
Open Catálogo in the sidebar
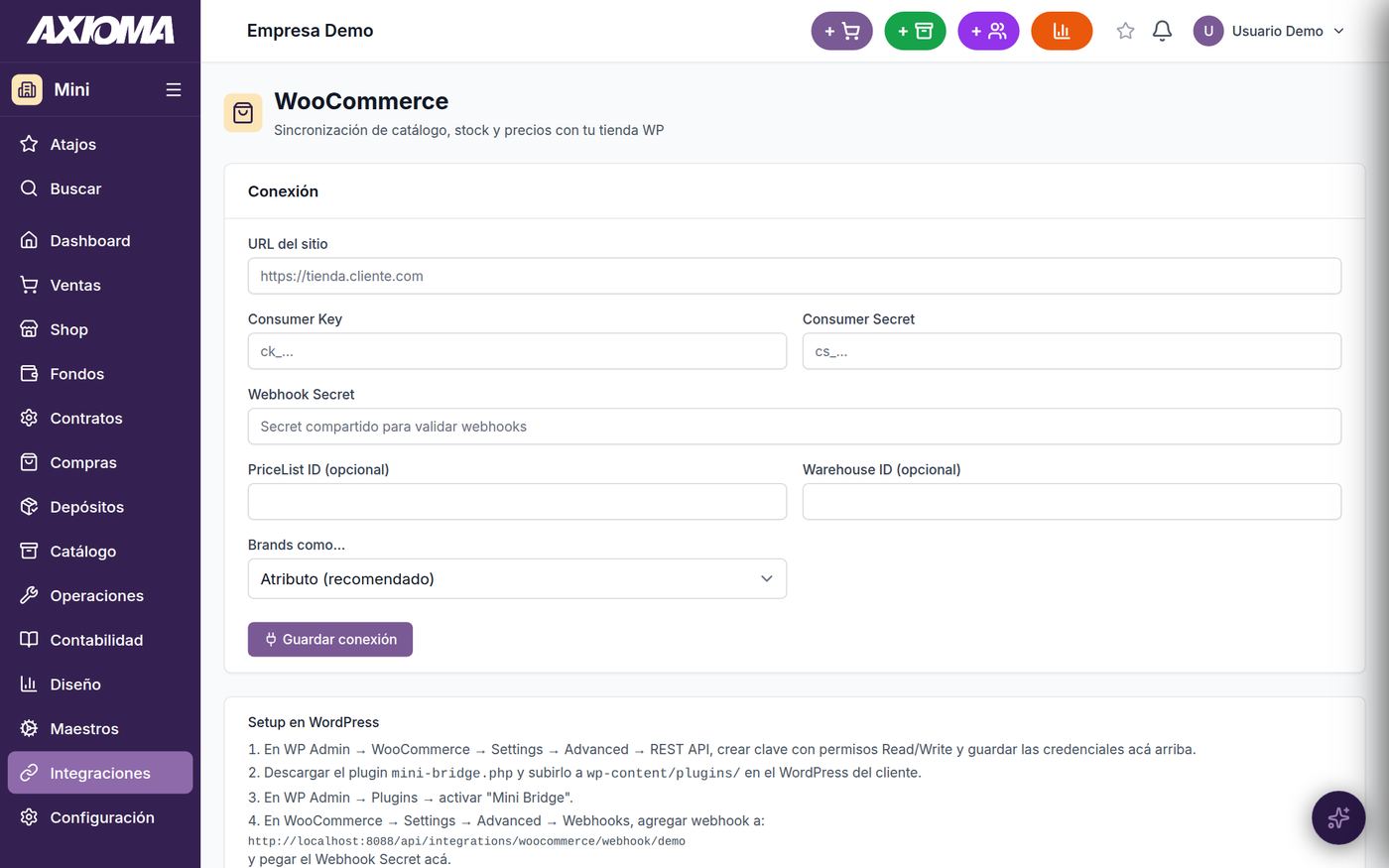pos(100,551)
